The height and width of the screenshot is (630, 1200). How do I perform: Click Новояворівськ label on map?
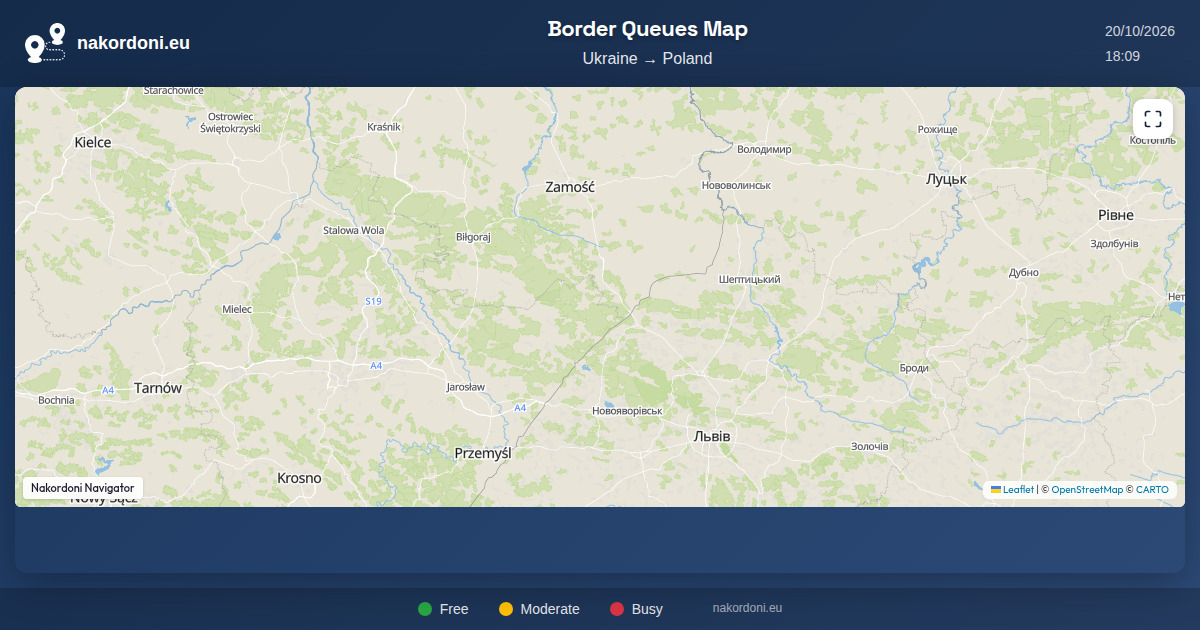click(627, 411)
